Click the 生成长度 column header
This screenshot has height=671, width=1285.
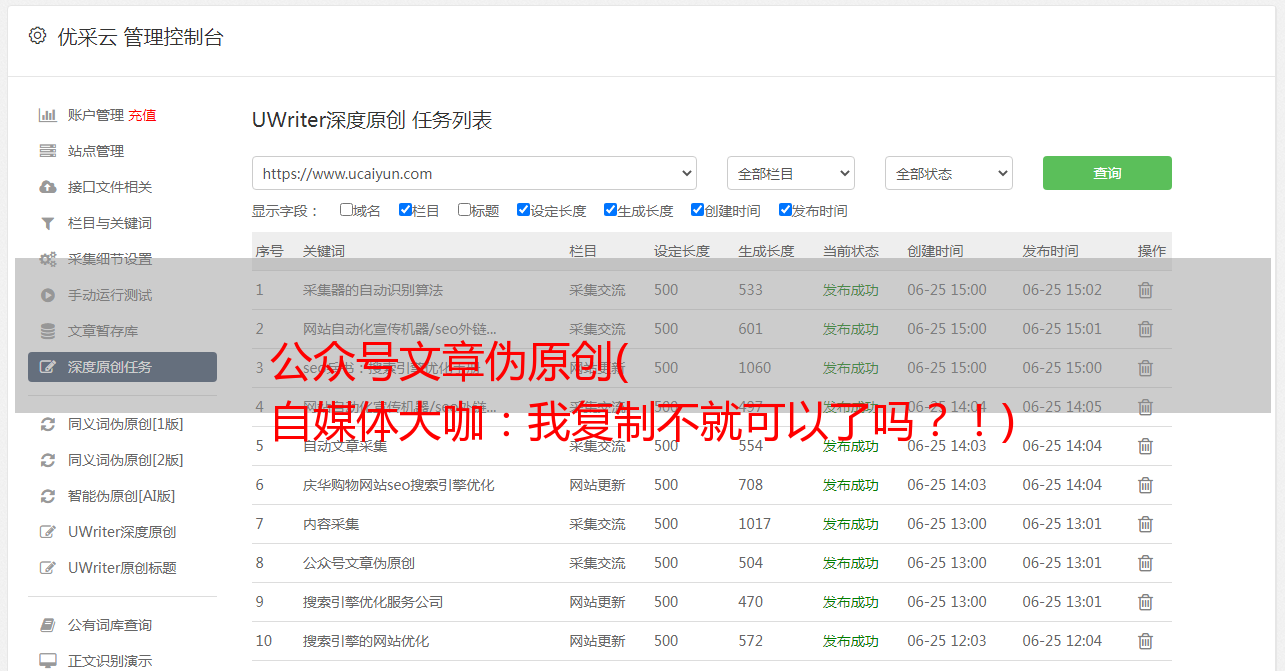(x=766, y=251)
